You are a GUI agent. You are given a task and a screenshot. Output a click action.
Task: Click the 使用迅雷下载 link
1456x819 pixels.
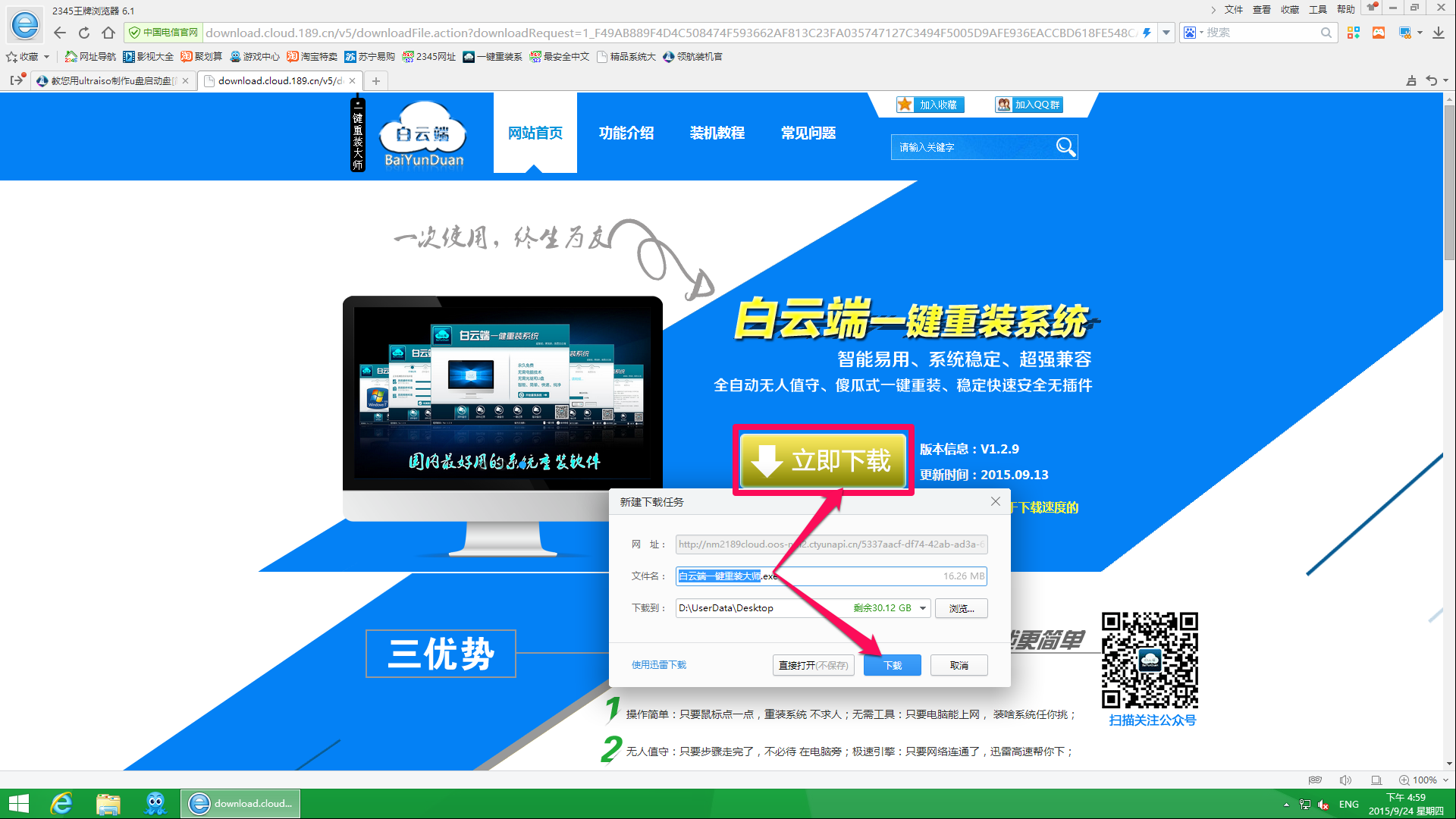click(658, 665)
